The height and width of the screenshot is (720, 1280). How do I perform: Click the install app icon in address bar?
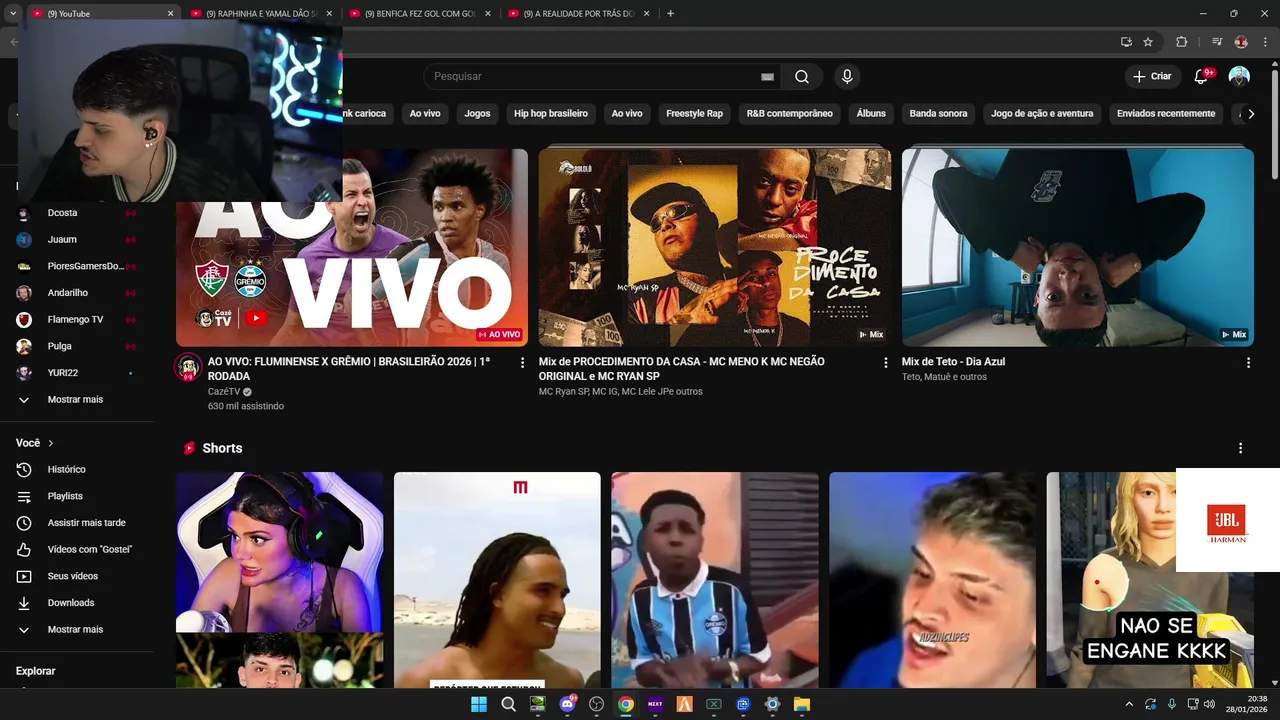(1126, 42)
